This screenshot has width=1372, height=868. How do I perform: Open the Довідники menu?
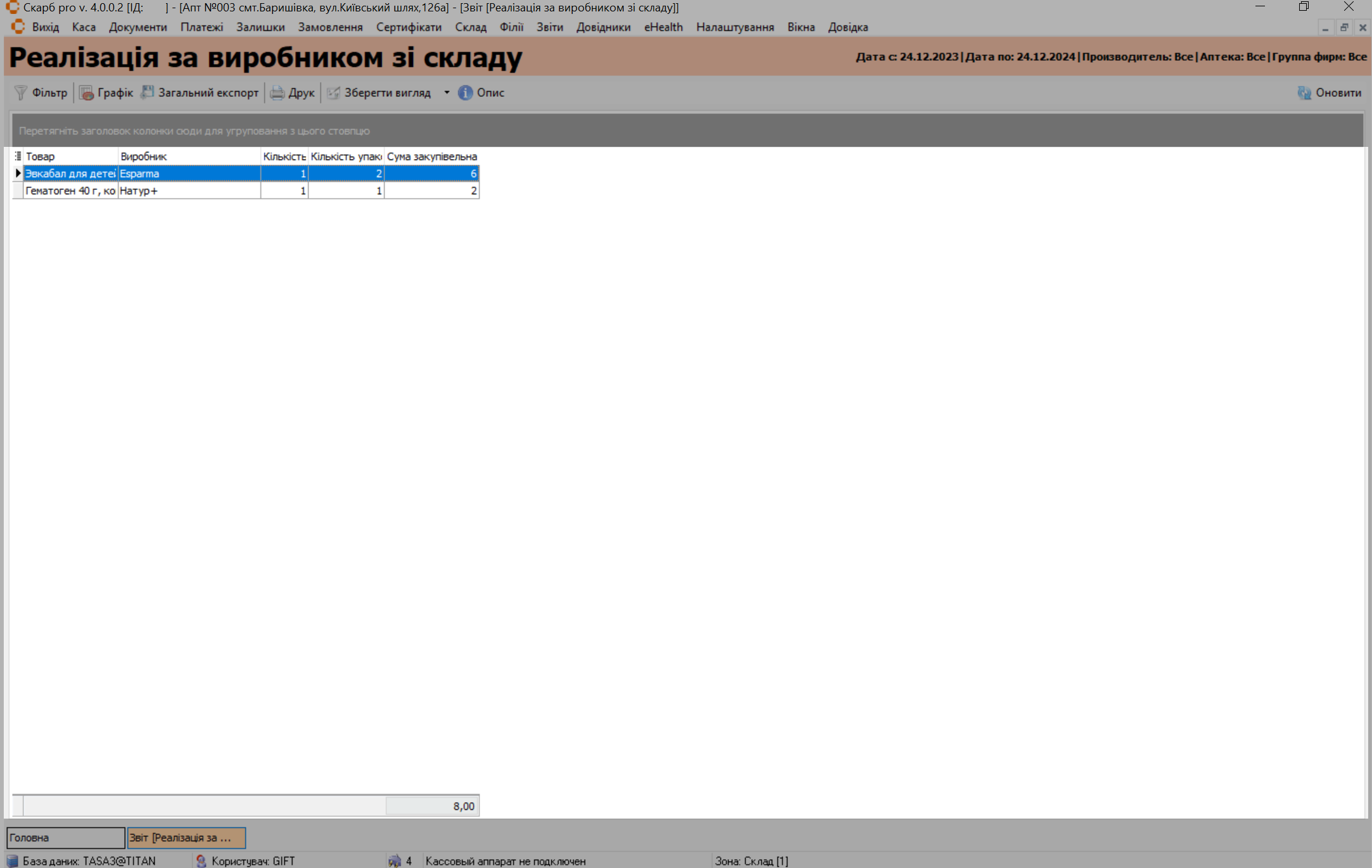pos(603,27)
